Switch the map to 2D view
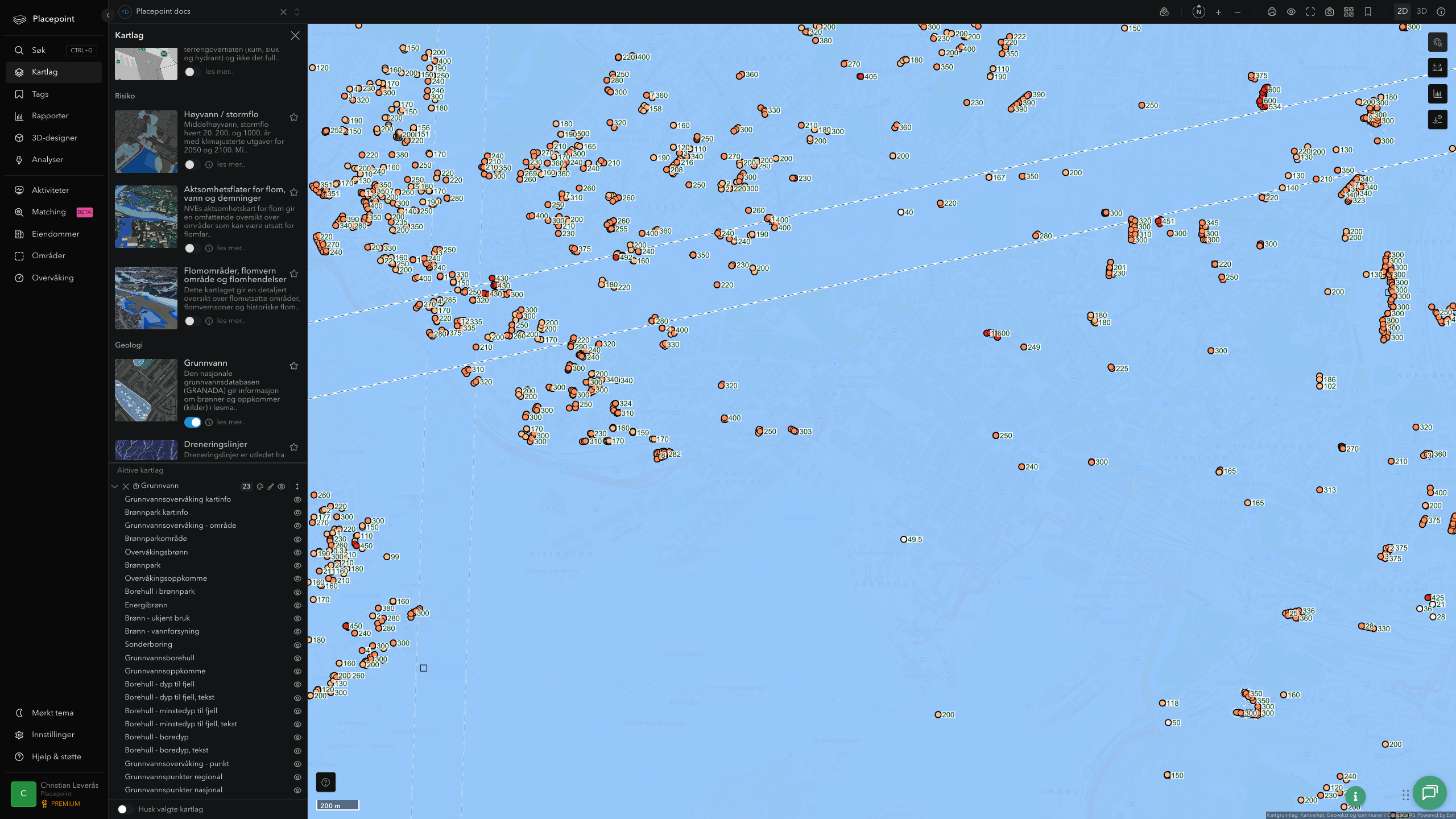Screen dimensions: 1456x819 pyautogui.click(x=1403, y=11)
